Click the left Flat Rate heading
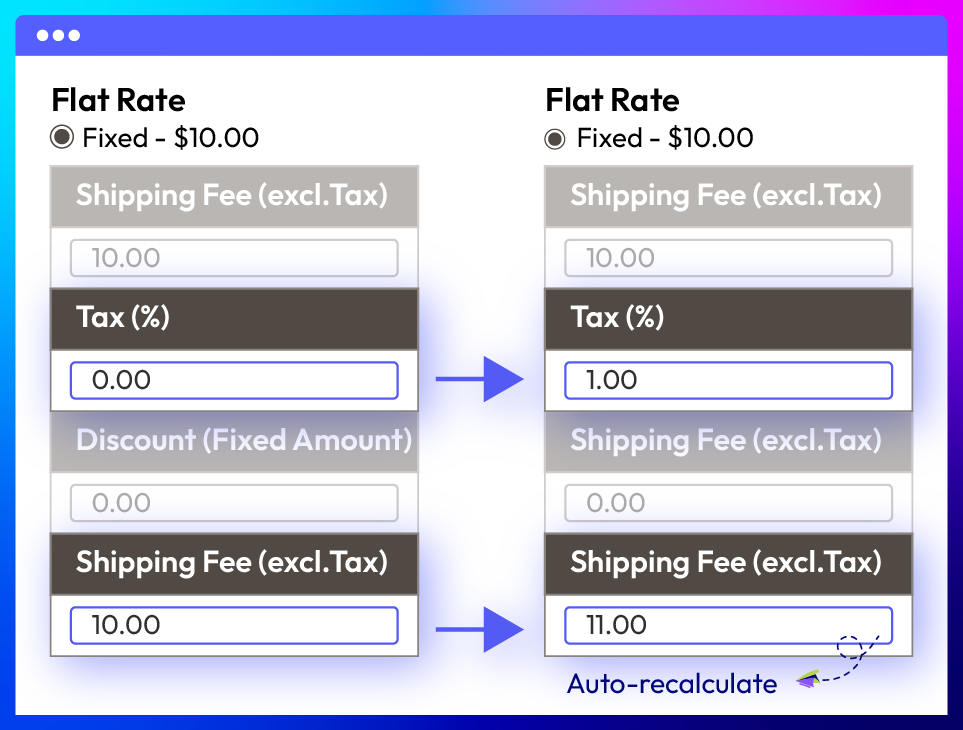Viewport: 963px width, 730px height. click(118, 101)
